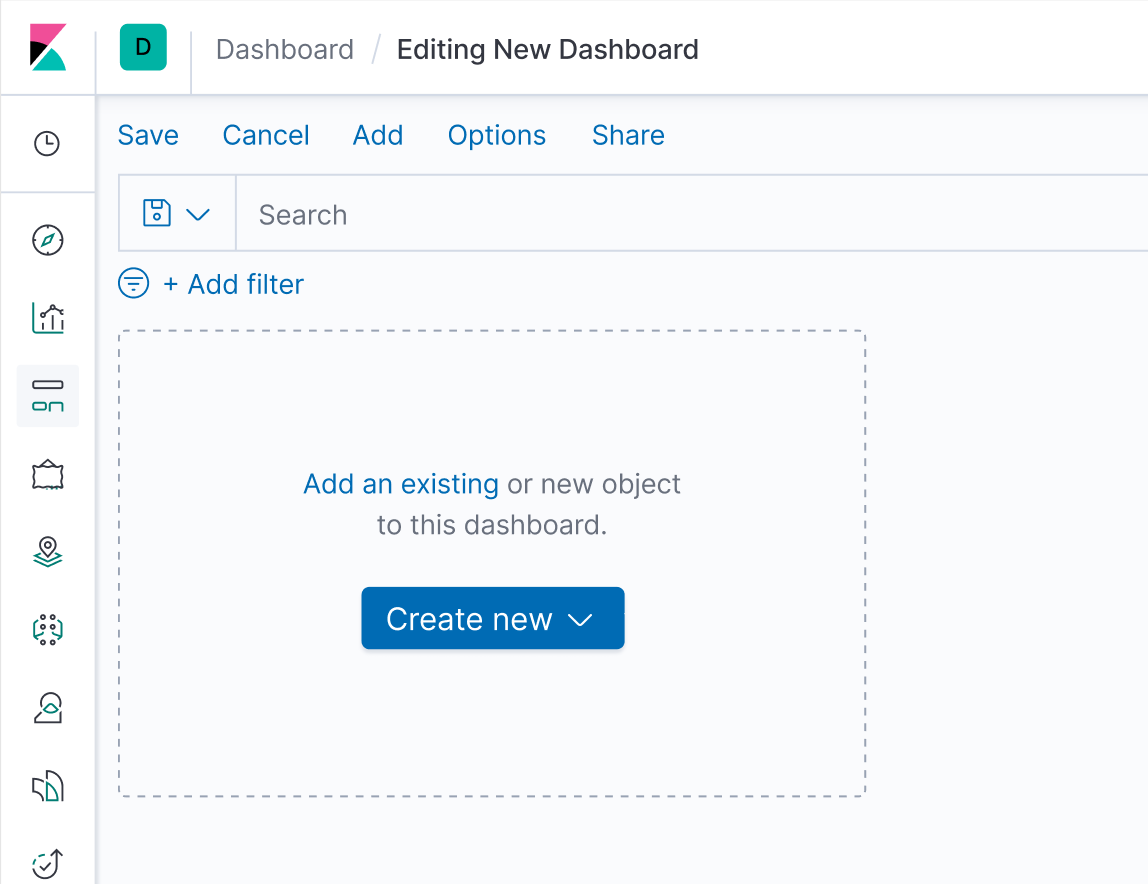
Task: Click Cancel in dashboard menu
Action: (x=266, y=135)
